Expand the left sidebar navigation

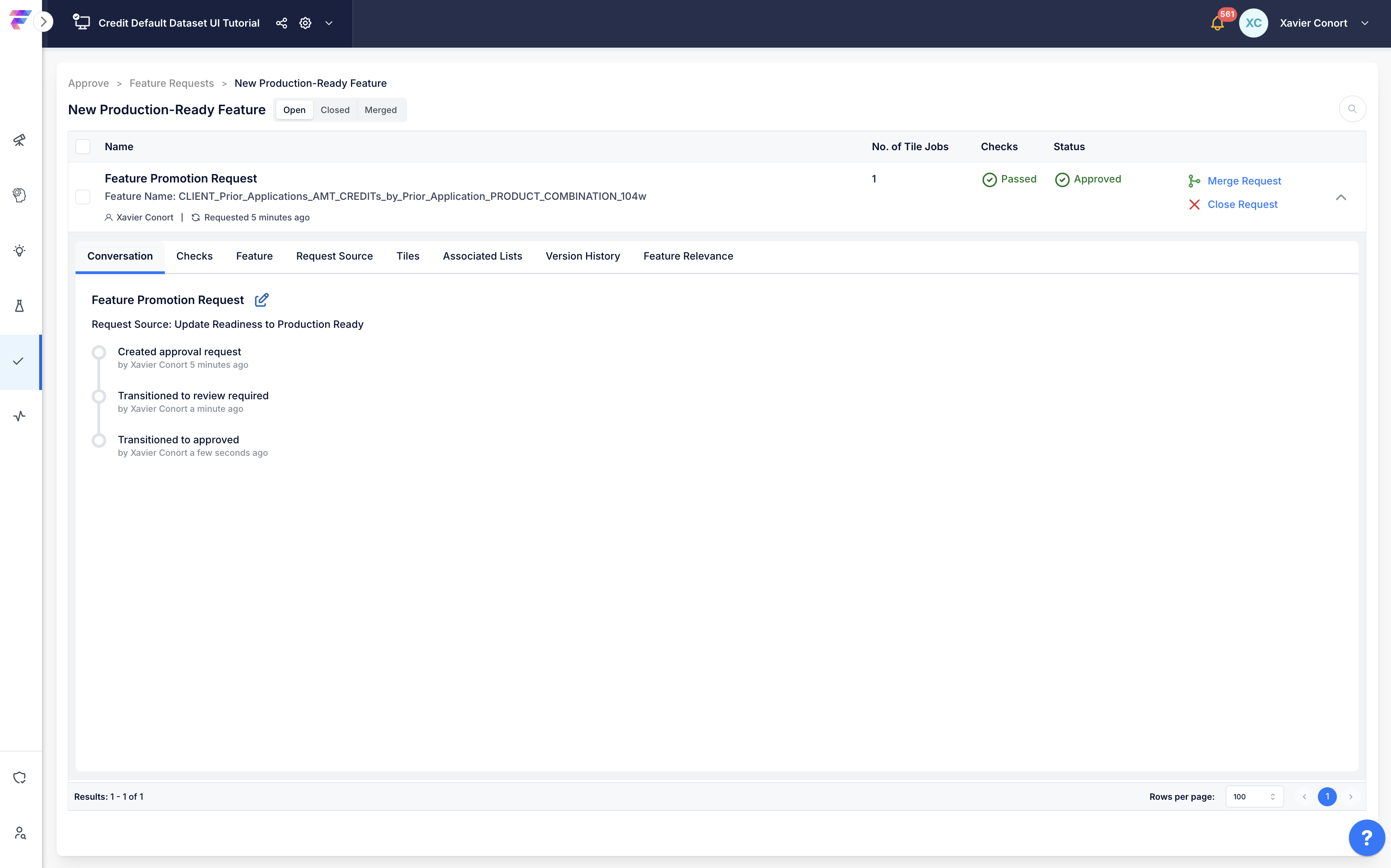tap(44, 22)
